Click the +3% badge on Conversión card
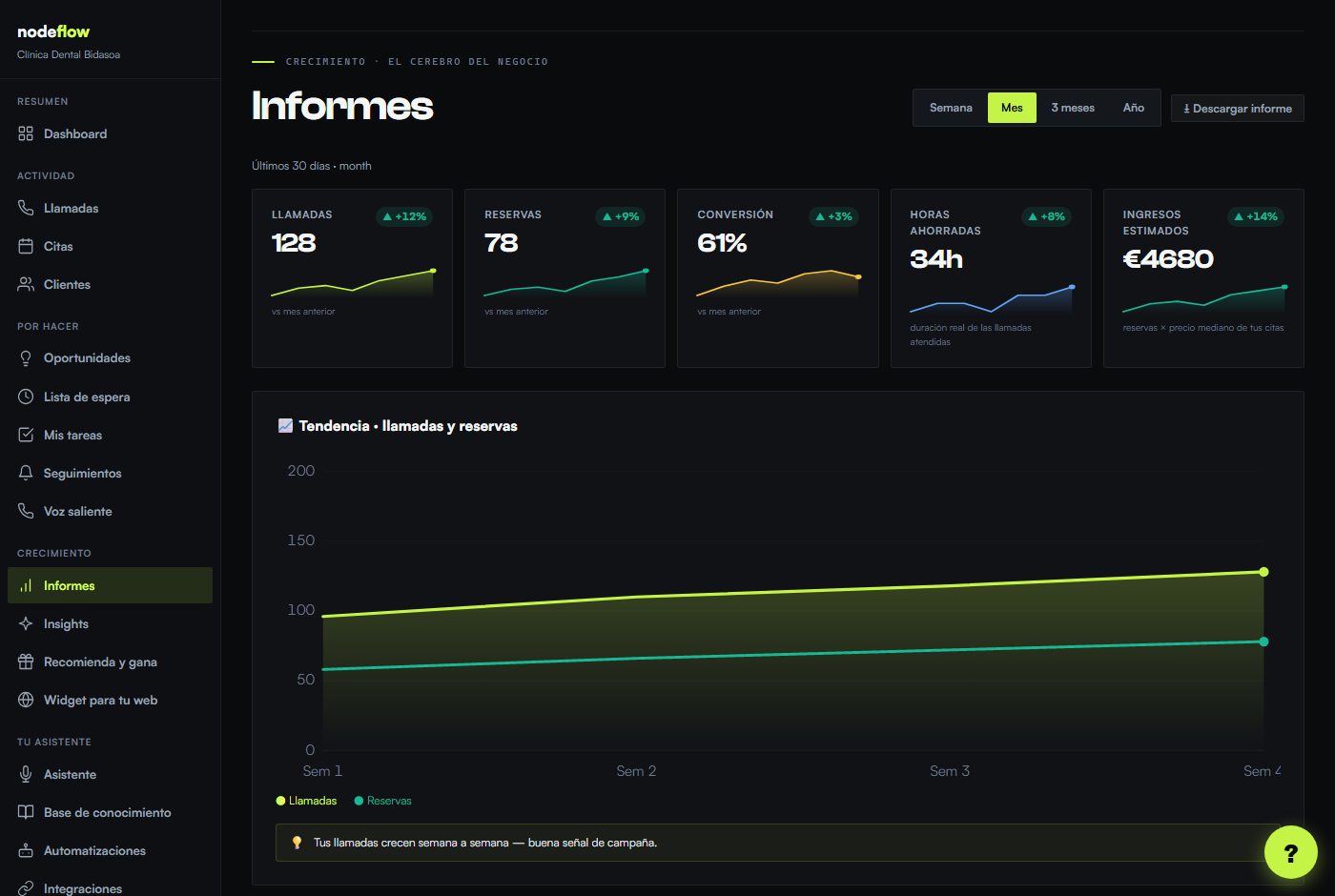This screenshot has height=896, width=1335. click(833, 216)
